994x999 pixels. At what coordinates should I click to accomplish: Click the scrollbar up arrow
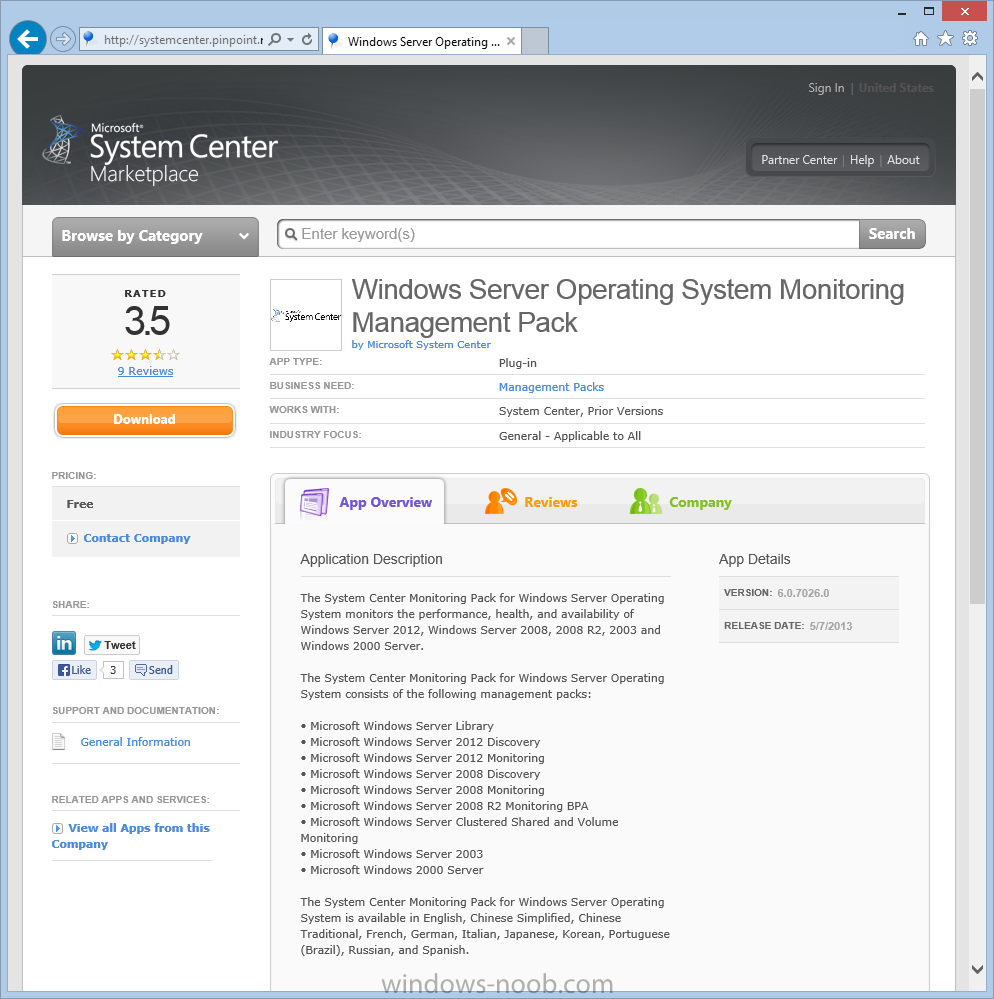click(977, 76)
